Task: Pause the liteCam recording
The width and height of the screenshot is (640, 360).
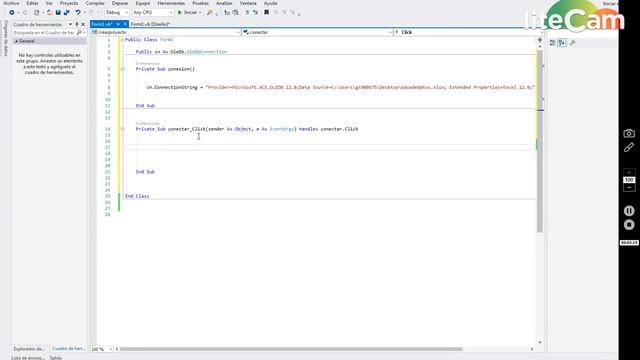Action: [629, 211]
